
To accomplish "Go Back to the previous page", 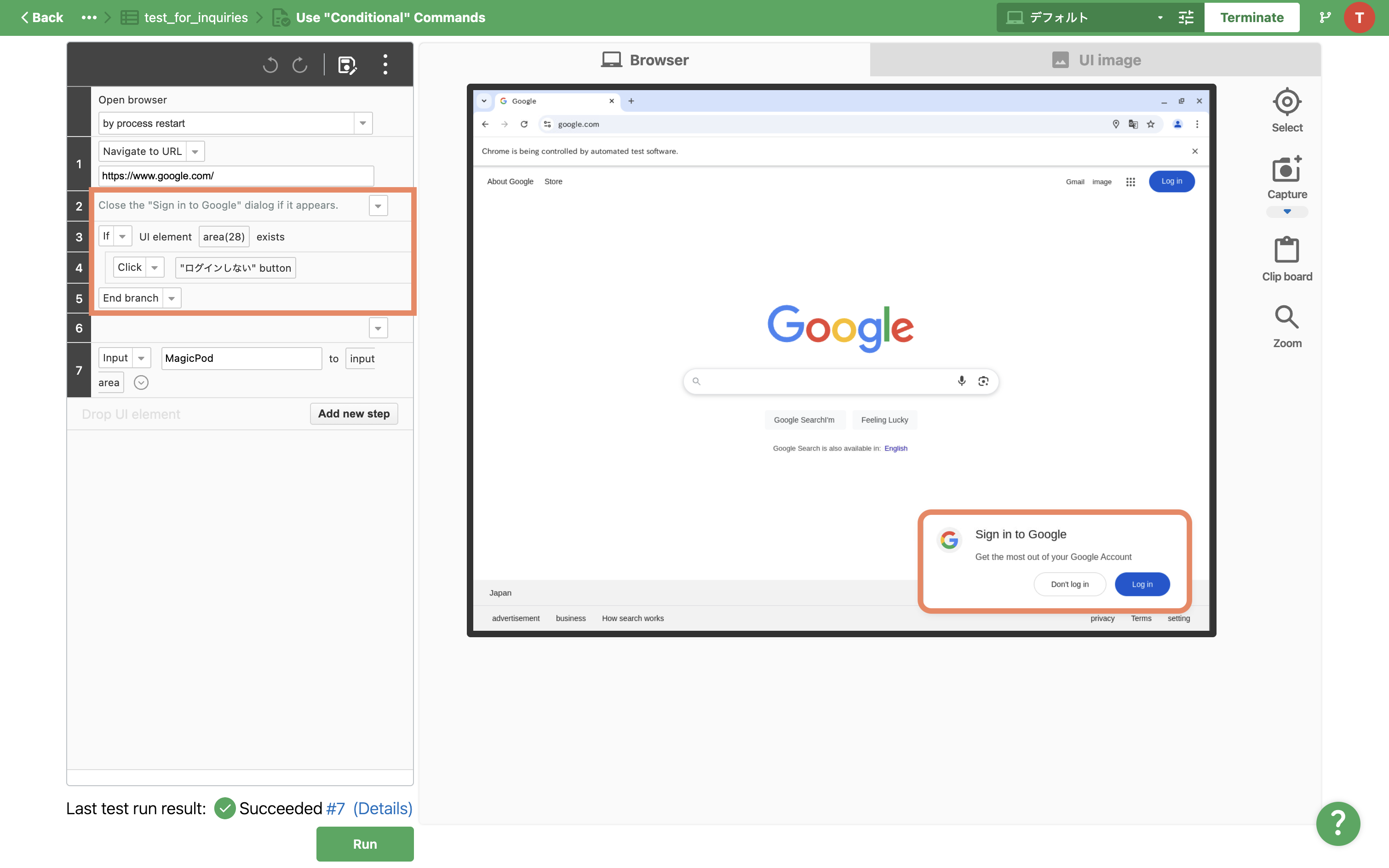I will 41,17.
